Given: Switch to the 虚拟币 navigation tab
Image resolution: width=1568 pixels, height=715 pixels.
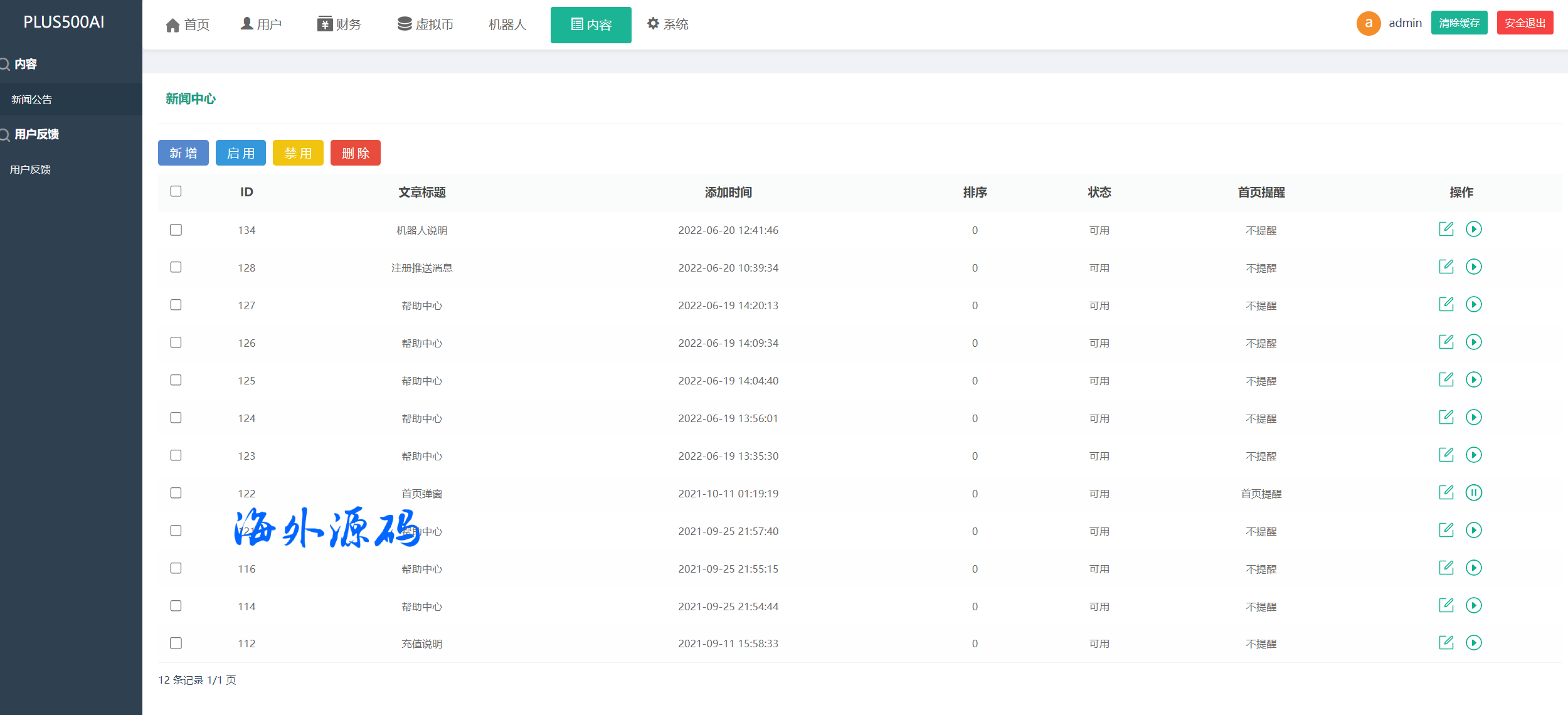Looking at the screenshot, I should click(425, 24).
